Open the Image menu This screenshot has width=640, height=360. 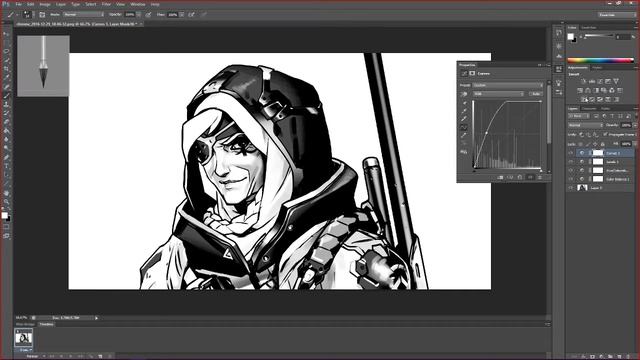point(45,4)
